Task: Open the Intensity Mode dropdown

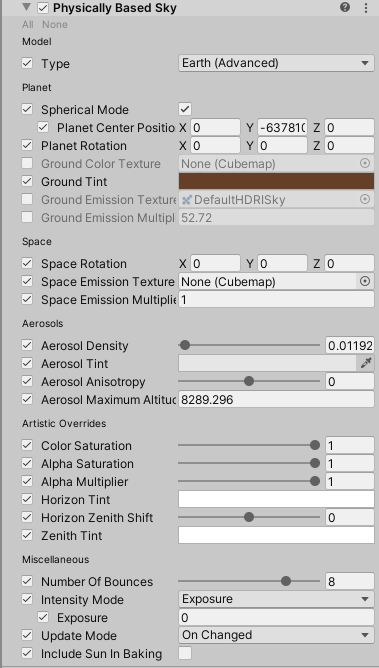Action: click(276, 599)
